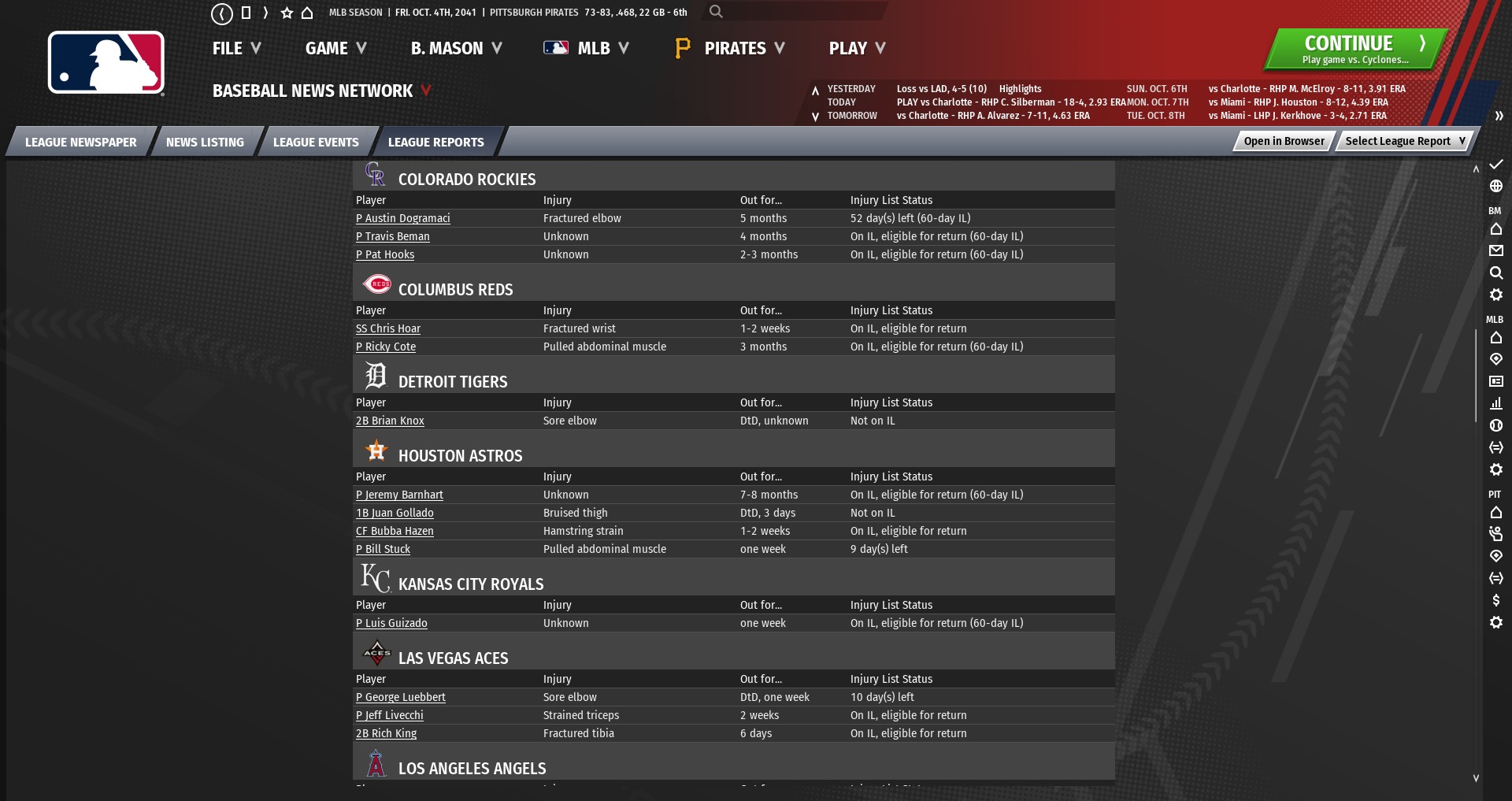Open player SS Chris Hoar
The image size is (1512, 801).
pyautogui.click(x=388, y=328)
